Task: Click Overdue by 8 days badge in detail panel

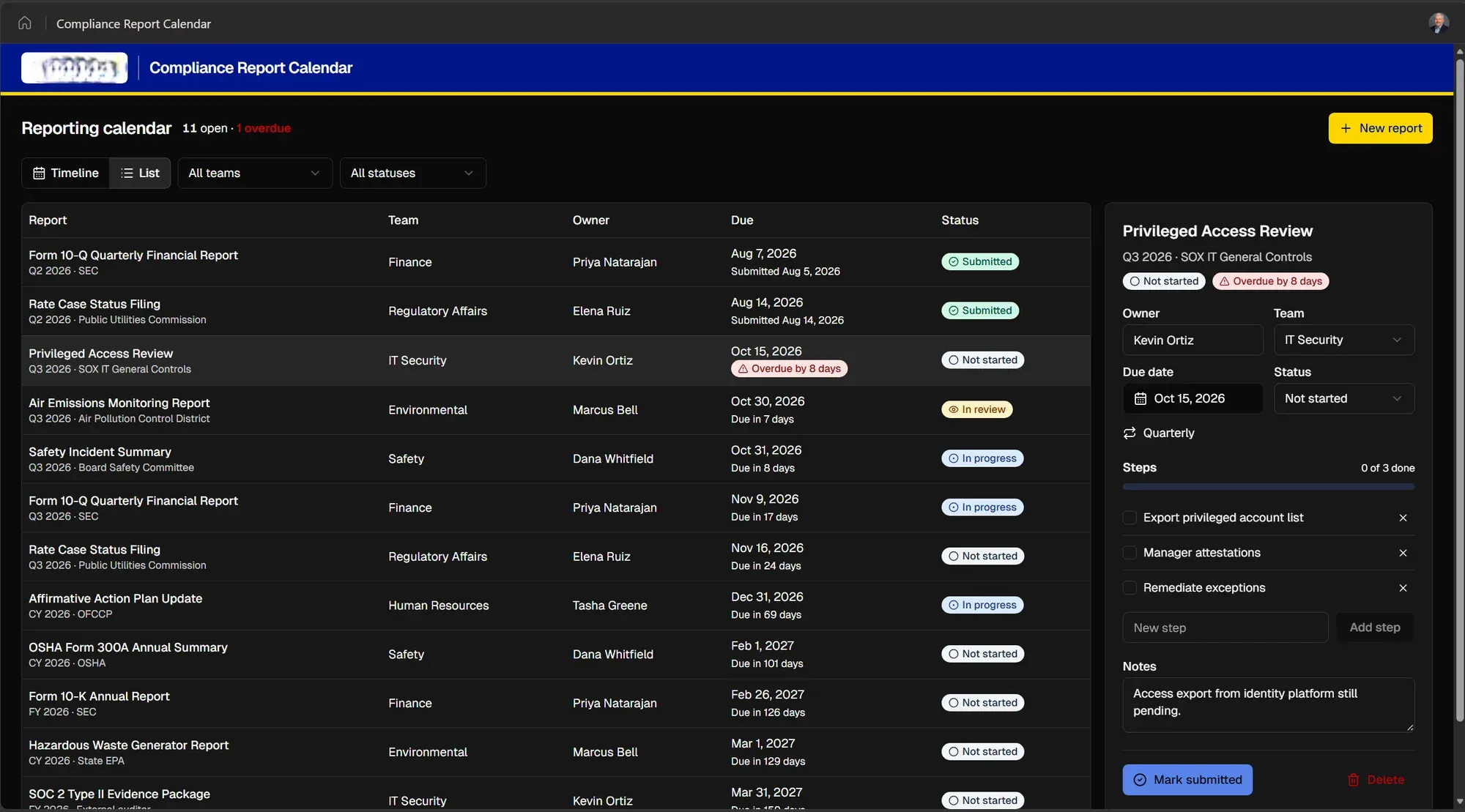Action: point(1270,281)
